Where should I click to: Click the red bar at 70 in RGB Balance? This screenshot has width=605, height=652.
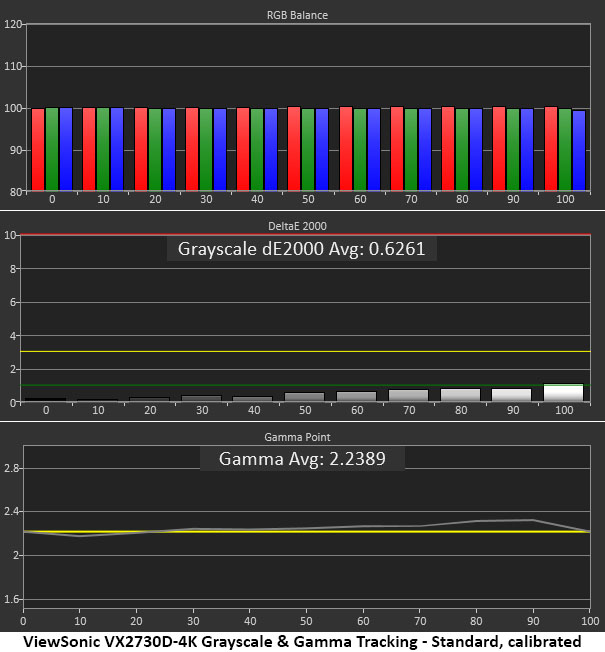(x=397, y=148)
